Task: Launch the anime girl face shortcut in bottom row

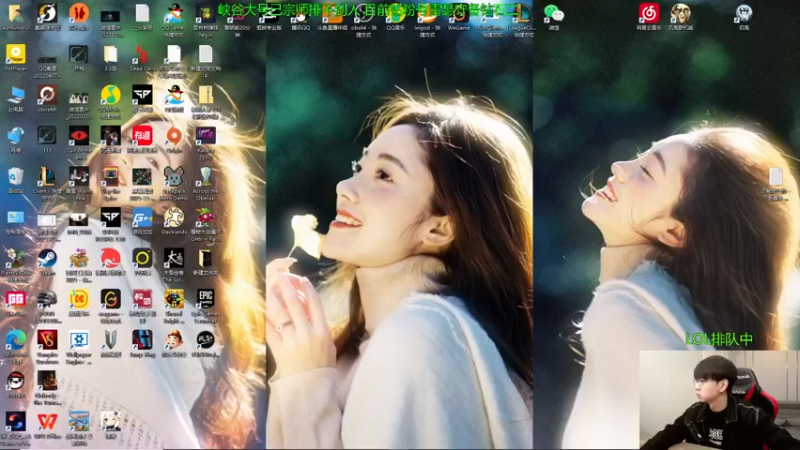Action: point(110,422)
